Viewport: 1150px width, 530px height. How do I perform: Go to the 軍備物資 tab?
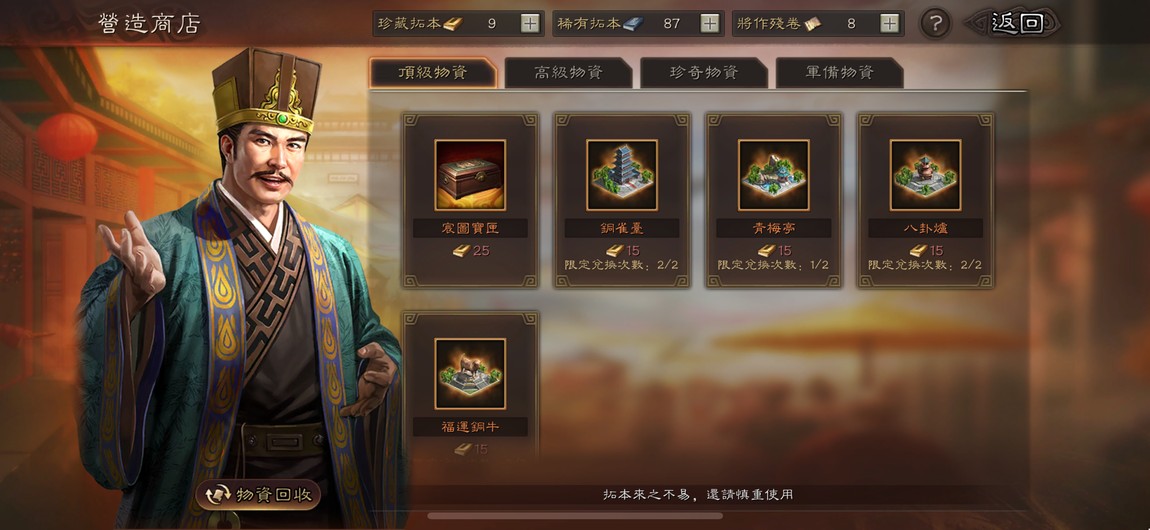(840, 73)
